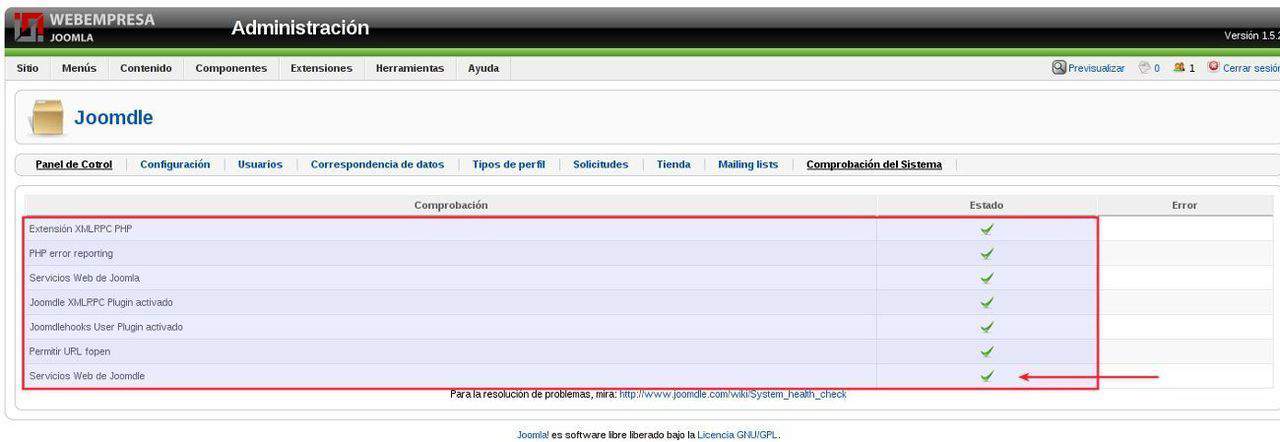Image resolution: width=1280 pixels, height=442 pixels.
Task: Open the Contenido menu
Action: [146, 68]
